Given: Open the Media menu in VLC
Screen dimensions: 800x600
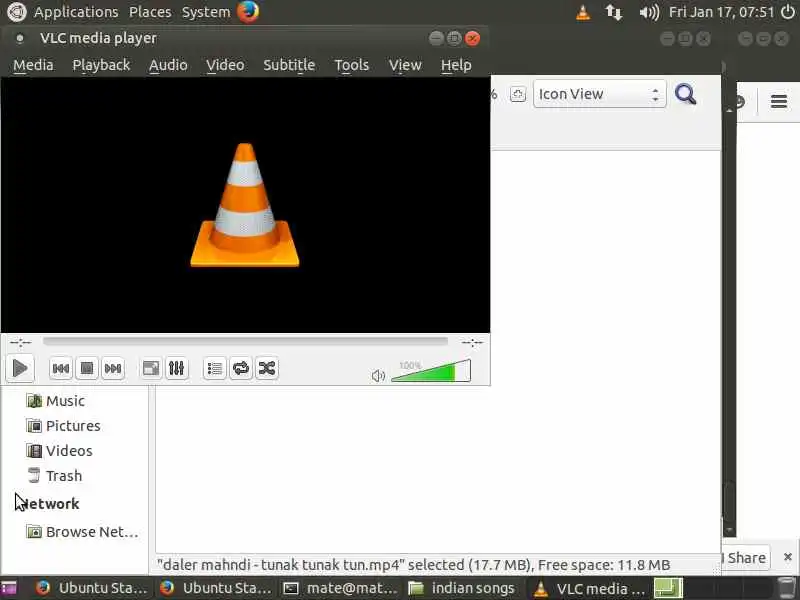Looking at the screenshot, I should coord(33,65).
